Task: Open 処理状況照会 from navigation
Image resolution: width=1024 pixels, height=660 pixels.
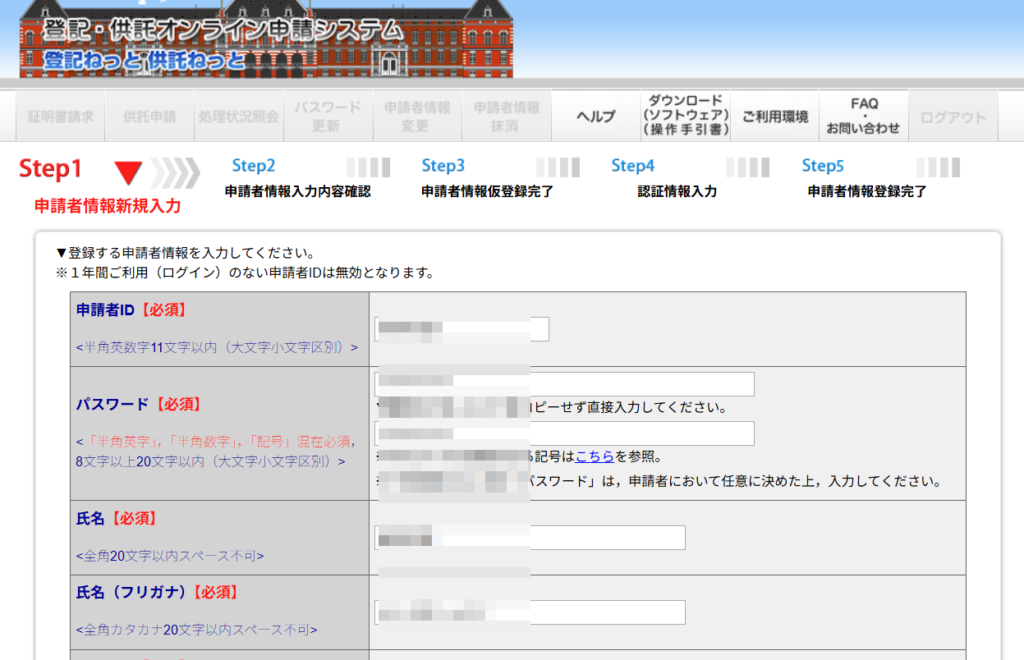Action: click(239, 117)
